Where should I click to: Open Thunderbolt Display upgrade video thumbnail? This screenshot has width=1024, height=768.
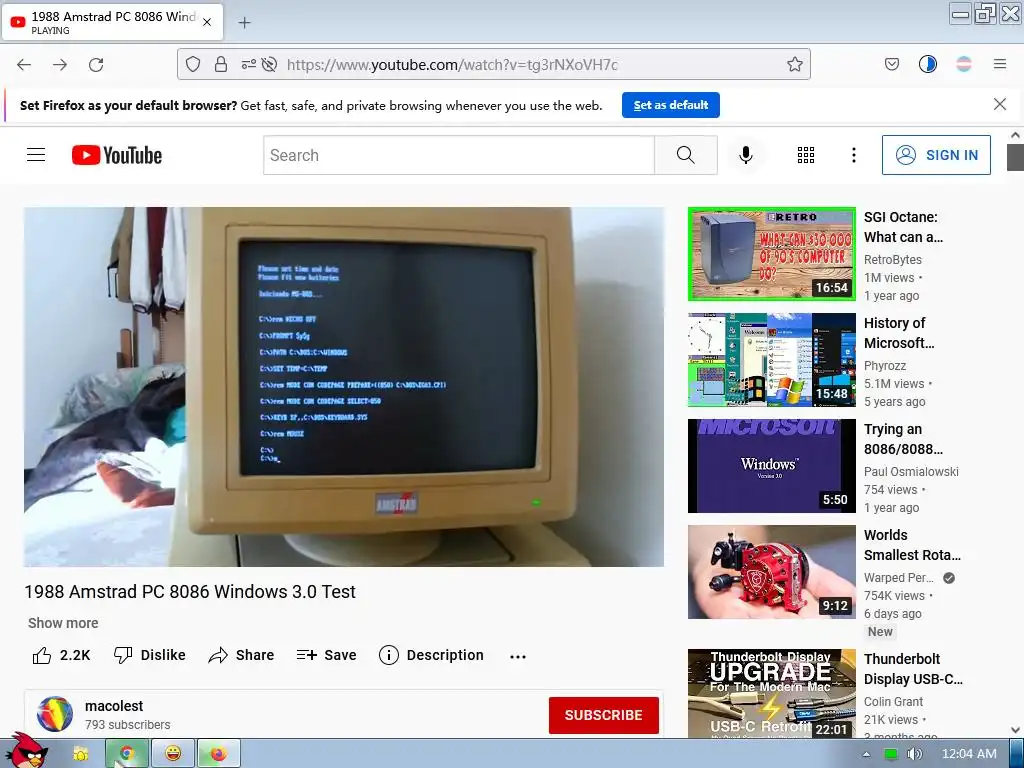point(772,694)
